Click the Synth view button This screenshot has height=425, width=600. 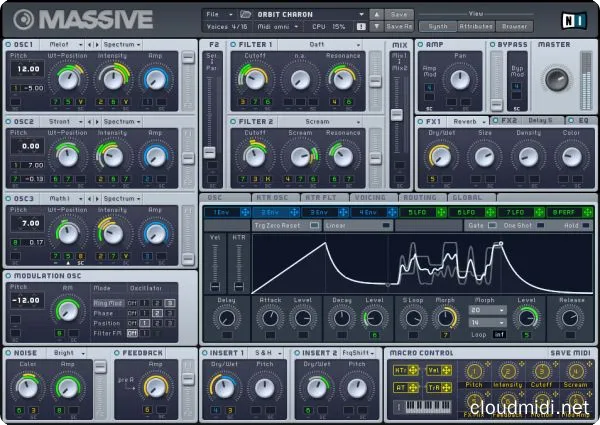point(438,26)
